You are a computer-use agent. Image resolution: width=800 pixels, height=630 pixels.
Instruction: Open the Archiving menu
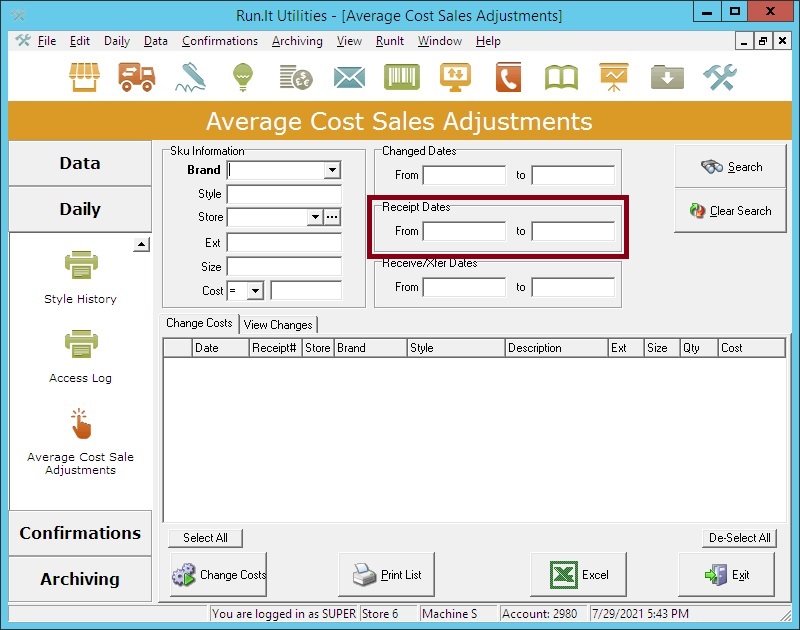297,41
